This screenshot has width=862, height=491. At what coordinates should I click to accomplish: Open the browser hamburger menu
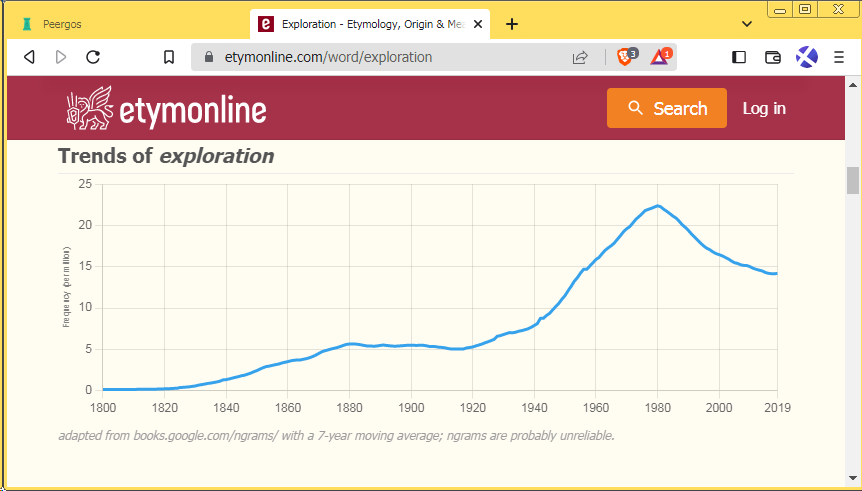point(839,57)
